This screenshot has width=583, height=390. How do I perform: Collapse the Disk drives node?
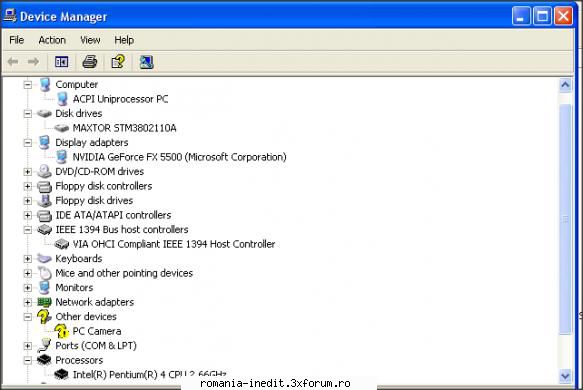point(28,114)
